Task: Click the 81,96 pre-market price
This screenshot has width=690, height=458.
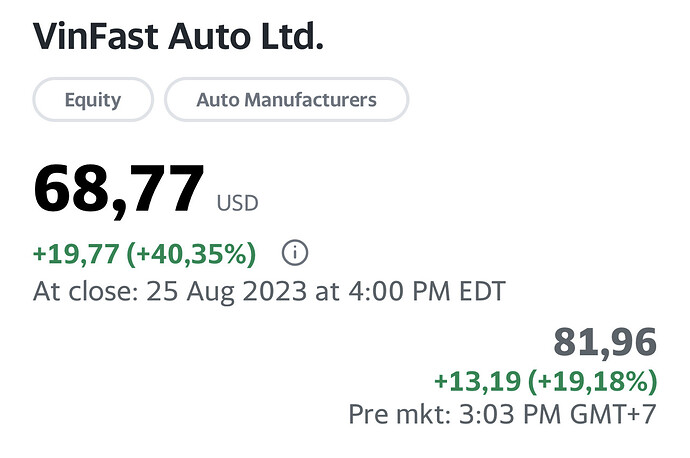Action: click(604, 343)
